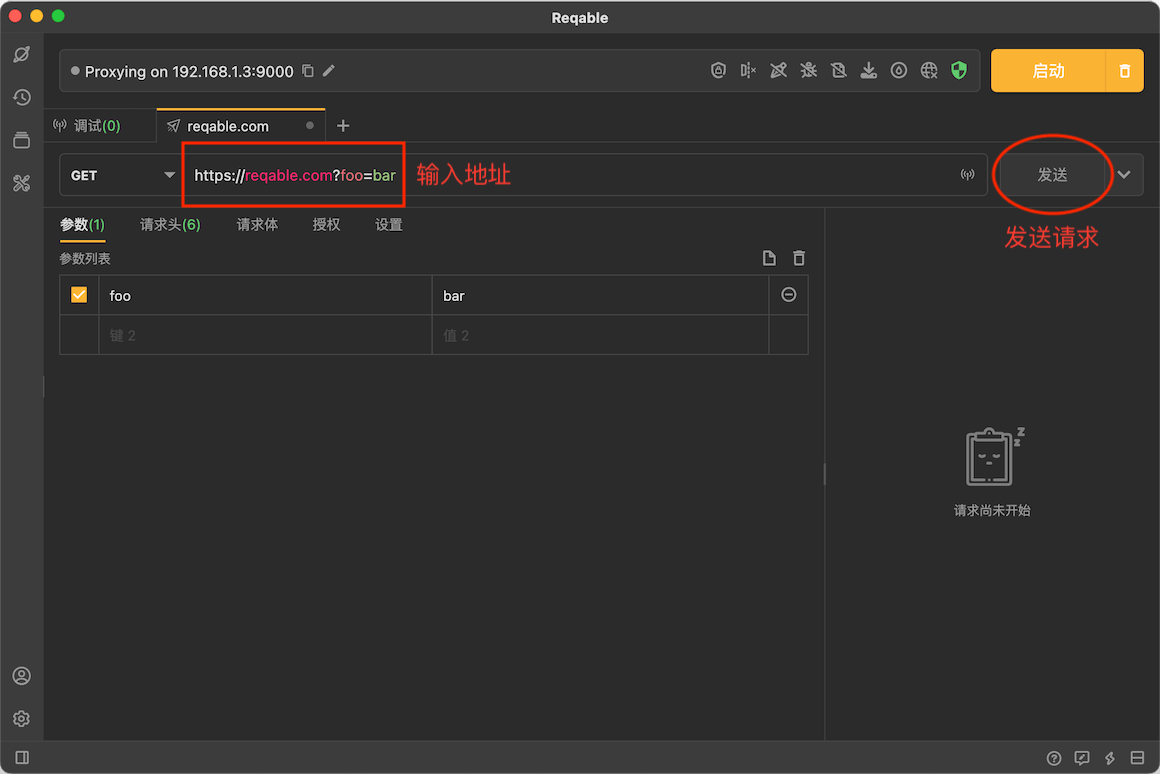The height and width of the screenshot is (774, 1160).
Task: Toggle the sidebar panel icon at bottom left
Action: coord(22,758)
